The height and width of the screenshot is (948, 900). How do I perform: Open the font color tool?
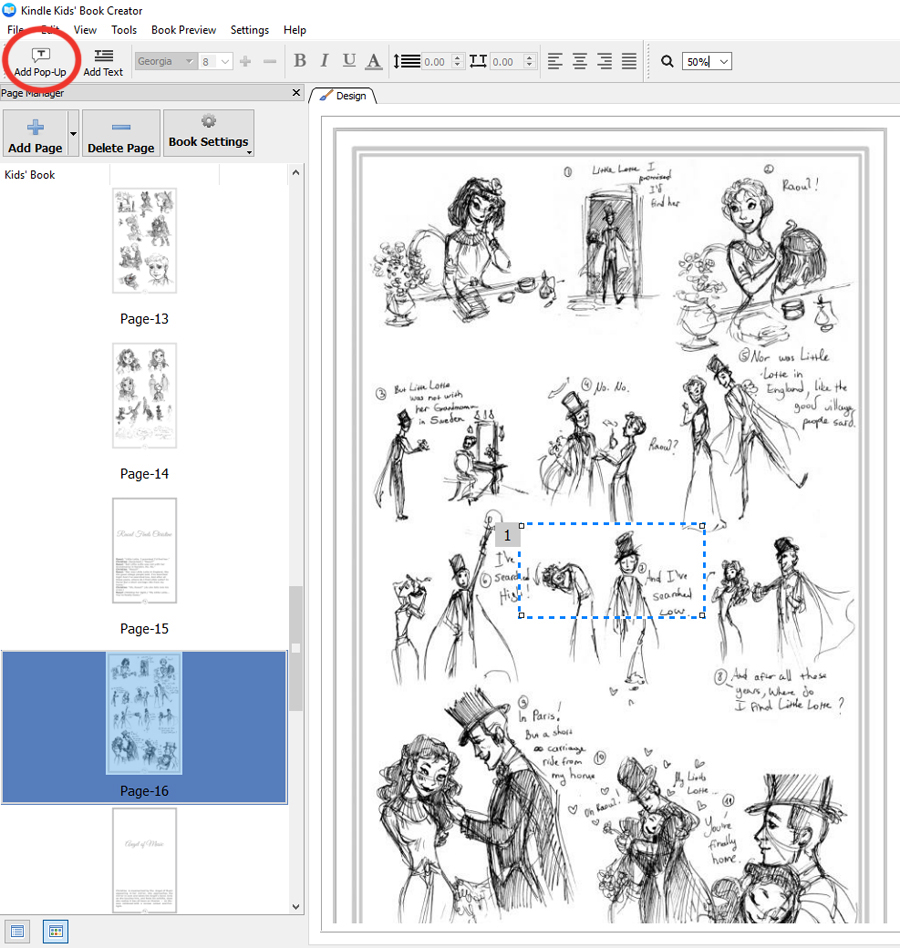point(374,60)
